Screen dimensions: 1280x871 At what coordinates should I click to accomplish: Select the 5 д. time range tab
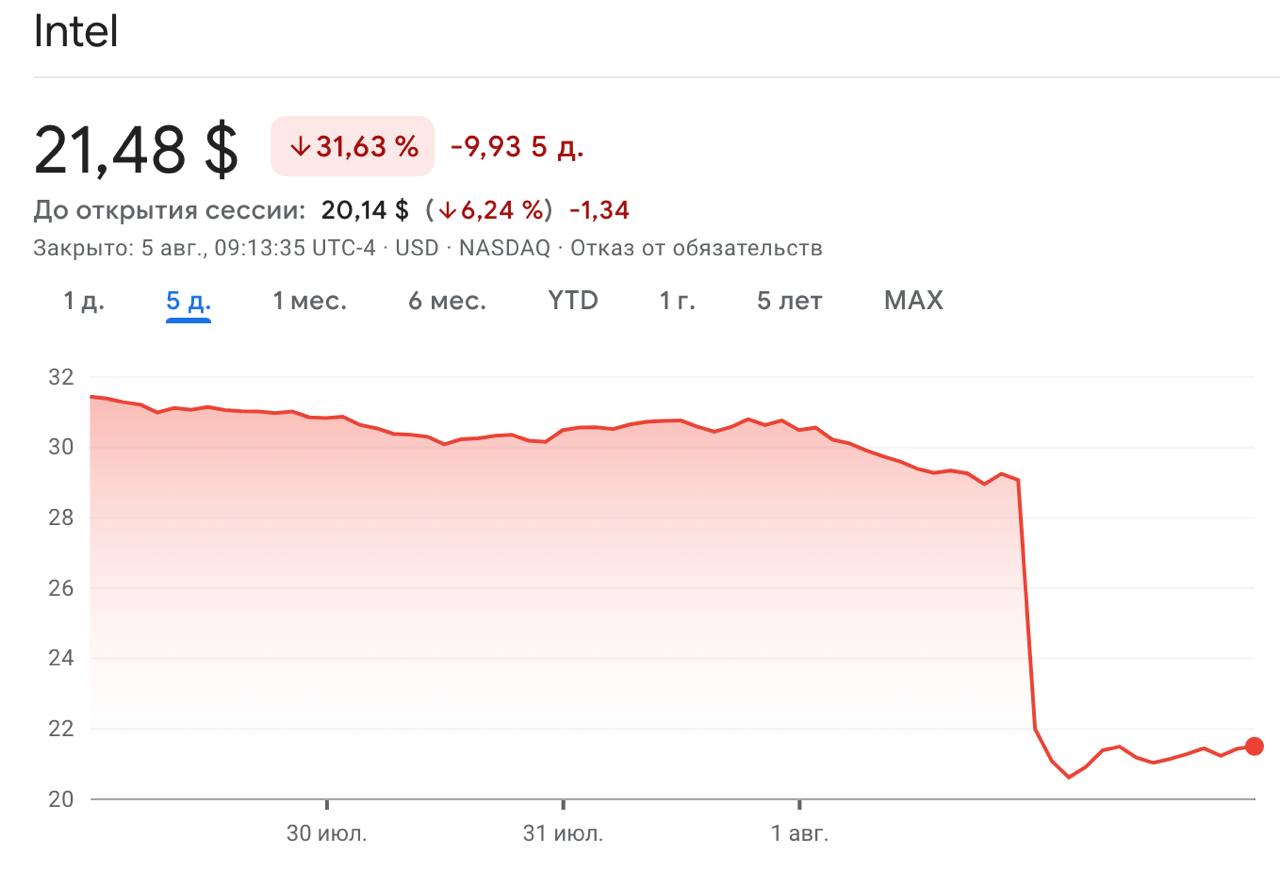(x=188, y=300)
